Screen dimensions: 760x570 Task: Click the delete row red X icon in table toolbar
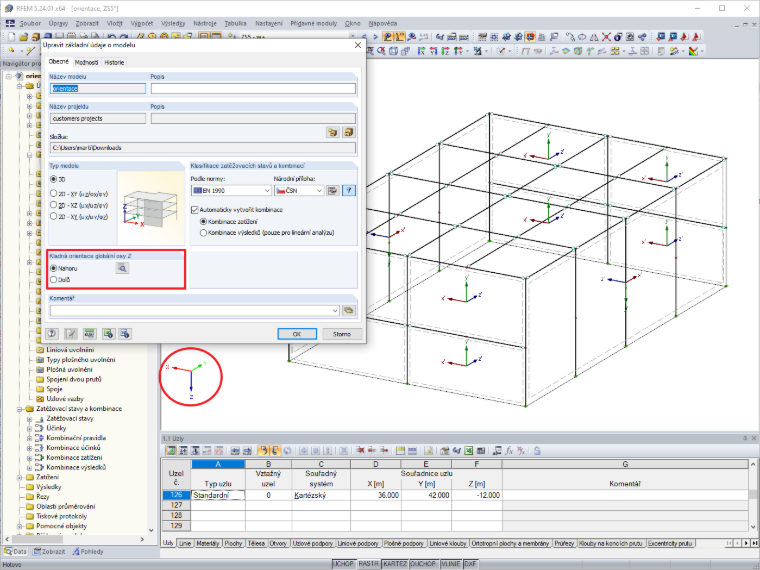click(360, 451)
